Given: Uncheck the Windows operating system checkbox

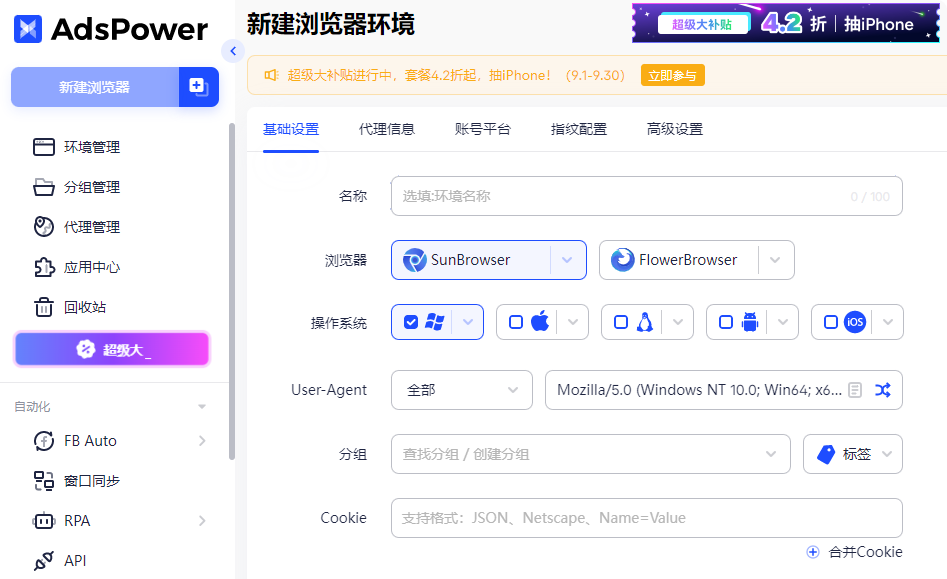Looking at the screenshot, I should pyautogui.click(x=411, y=322).
